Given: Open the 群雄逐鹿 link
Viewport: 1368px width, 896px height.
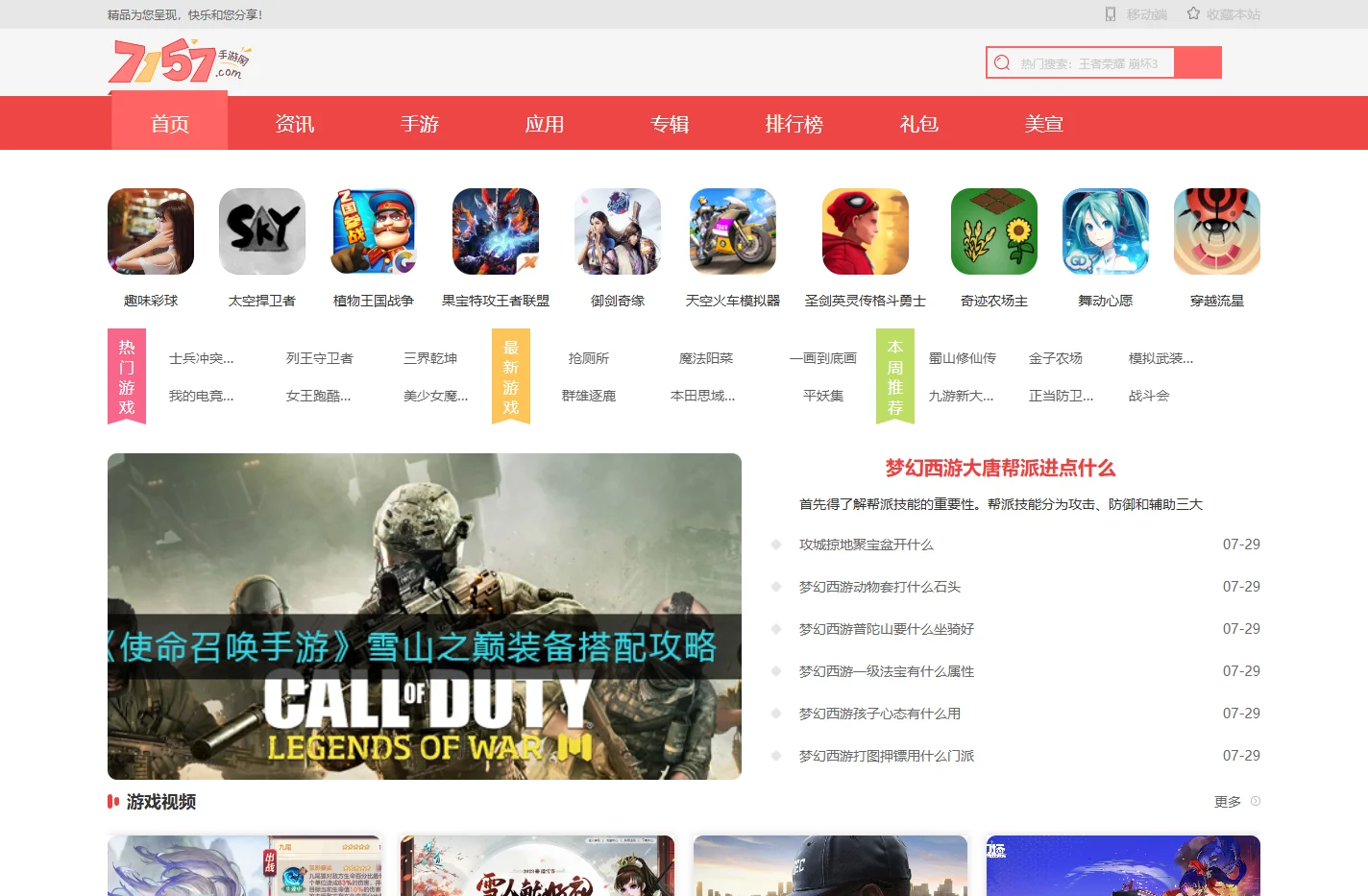Looking at the screenshot, I should tap(589, 396).
